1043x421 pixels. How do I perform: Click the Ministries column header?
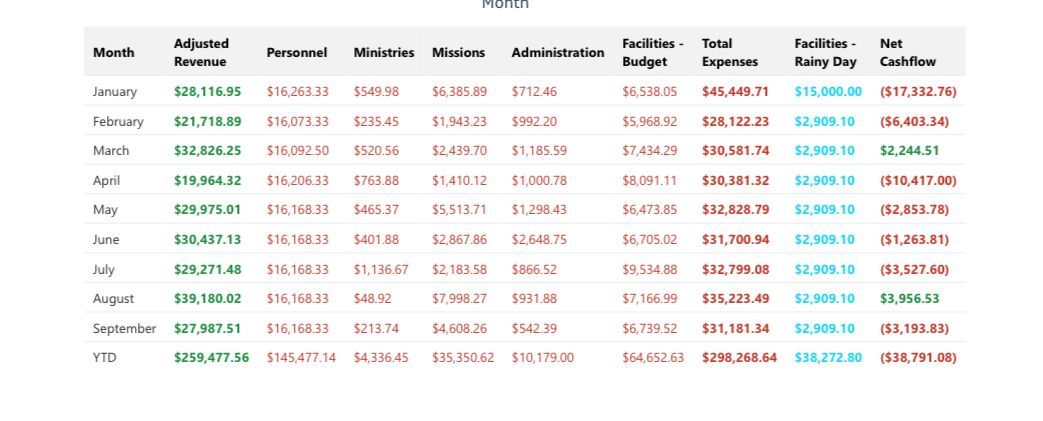point(383,52)
